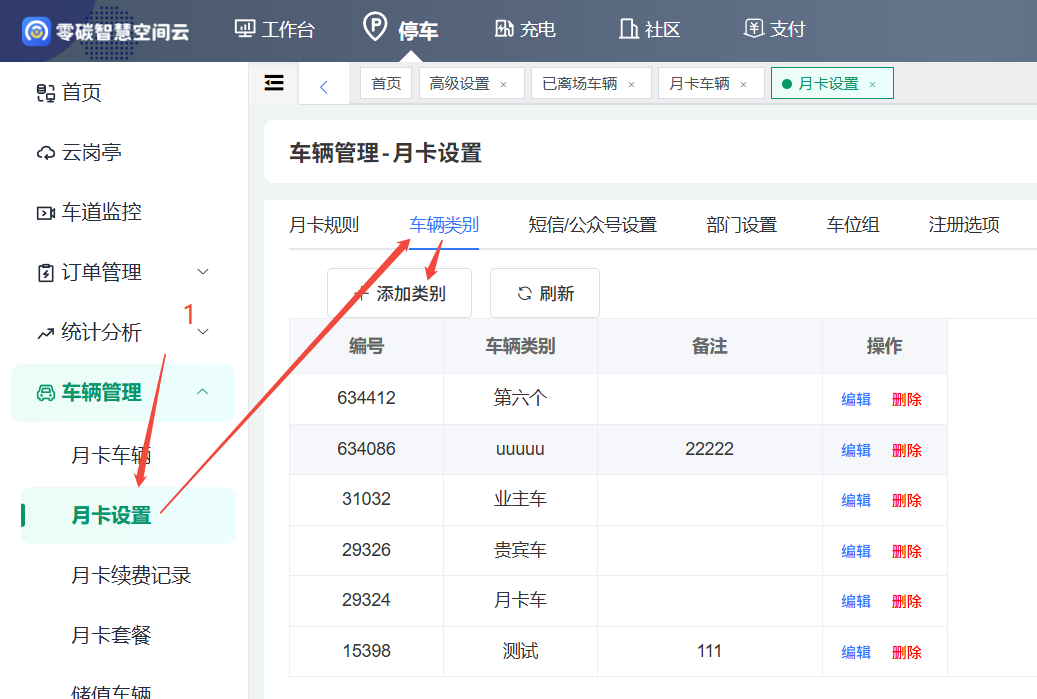
Task: Click the 编号 cell 634412
Action: coord(366,398)
